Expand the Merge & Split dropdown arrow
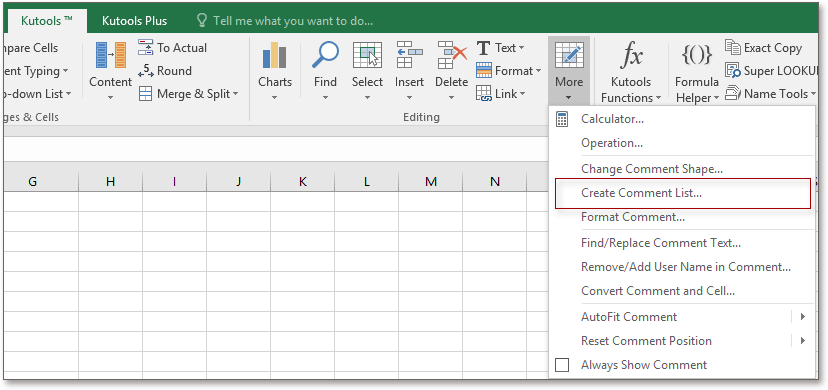The image size is (828, 390). tap(236, 94)
